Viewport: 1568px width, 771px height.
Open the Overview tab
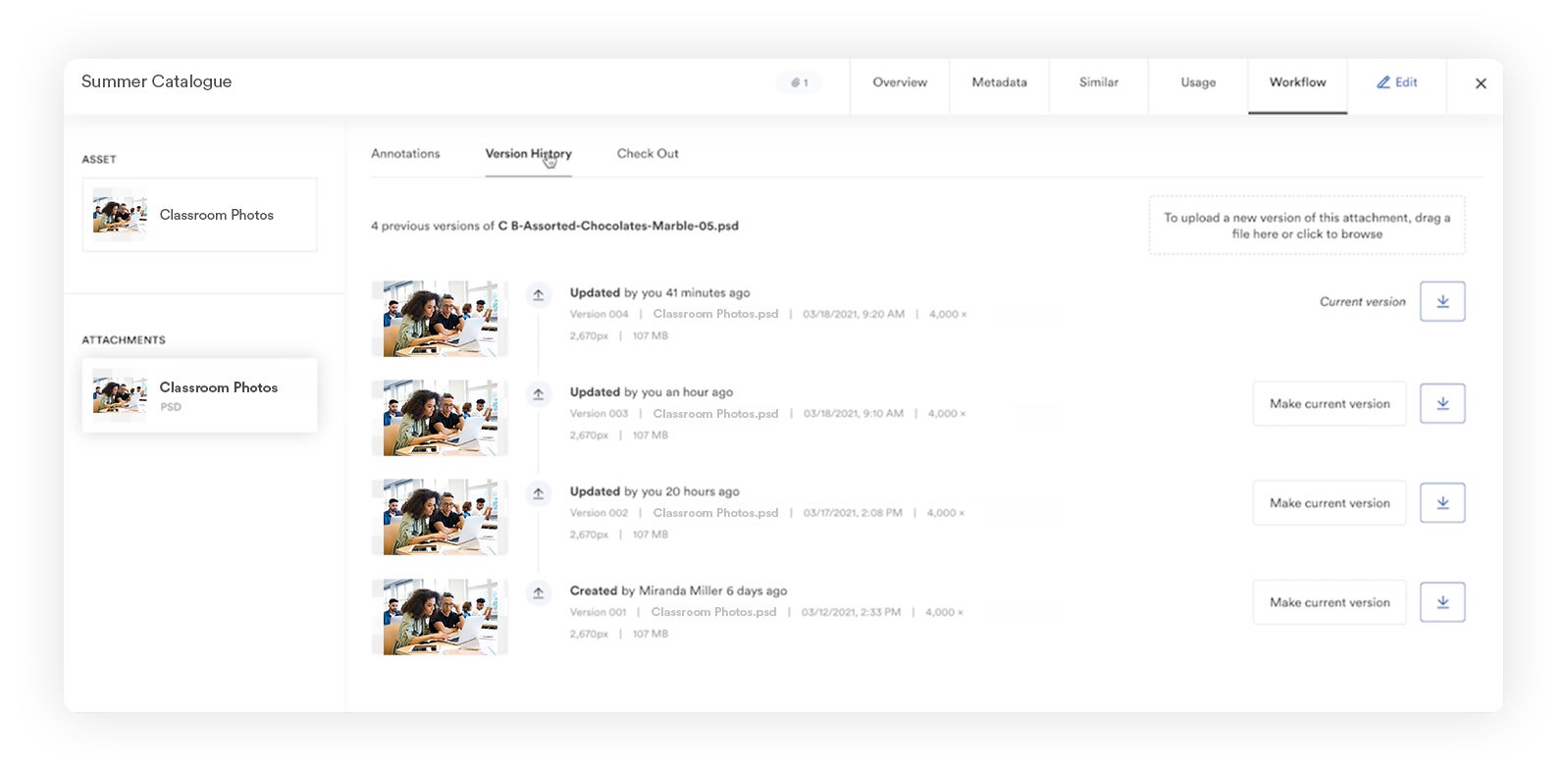pos(900,82)
